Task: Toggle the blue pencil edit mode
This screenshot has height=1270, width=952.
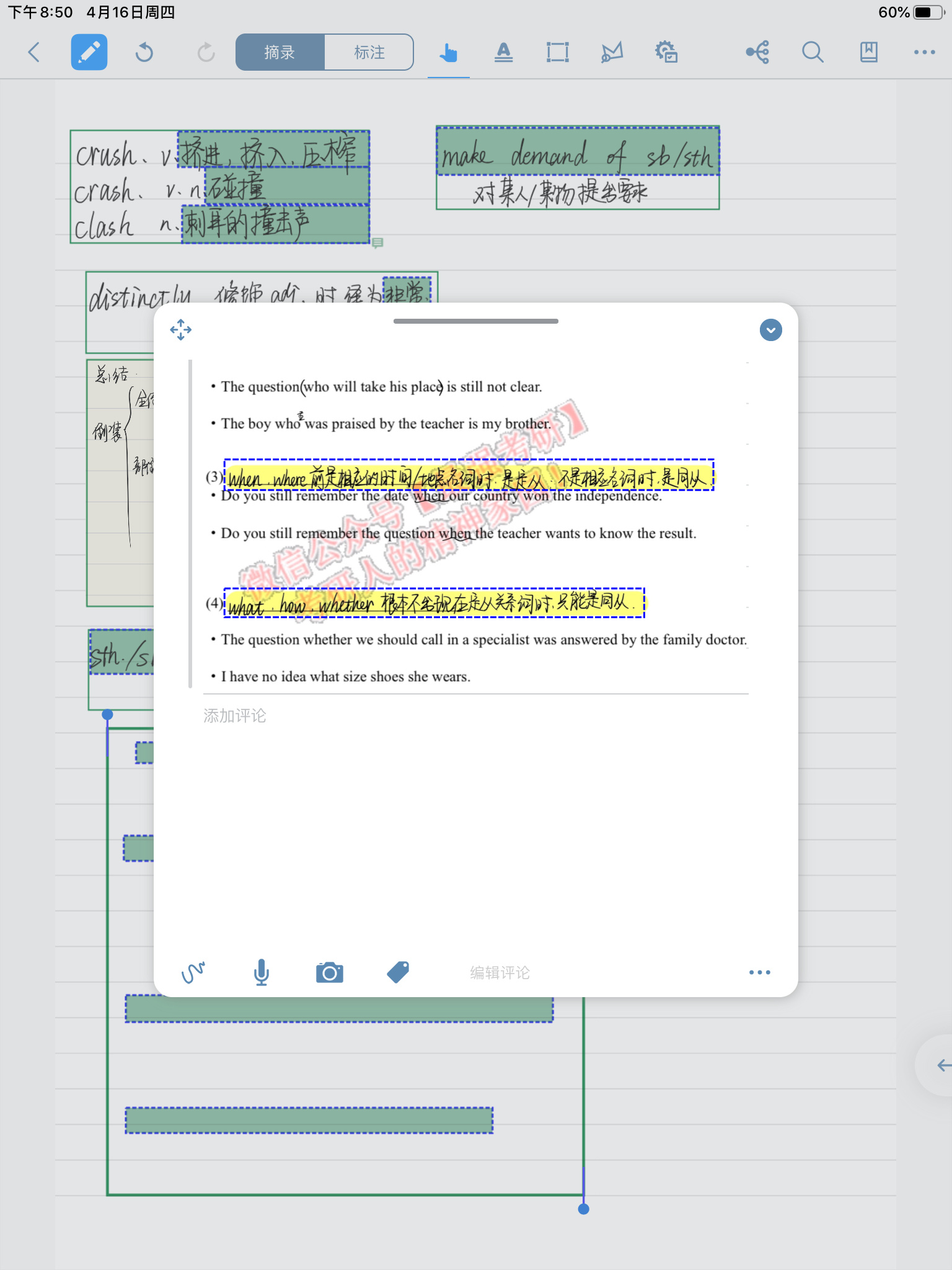Action: click(89, 53)
